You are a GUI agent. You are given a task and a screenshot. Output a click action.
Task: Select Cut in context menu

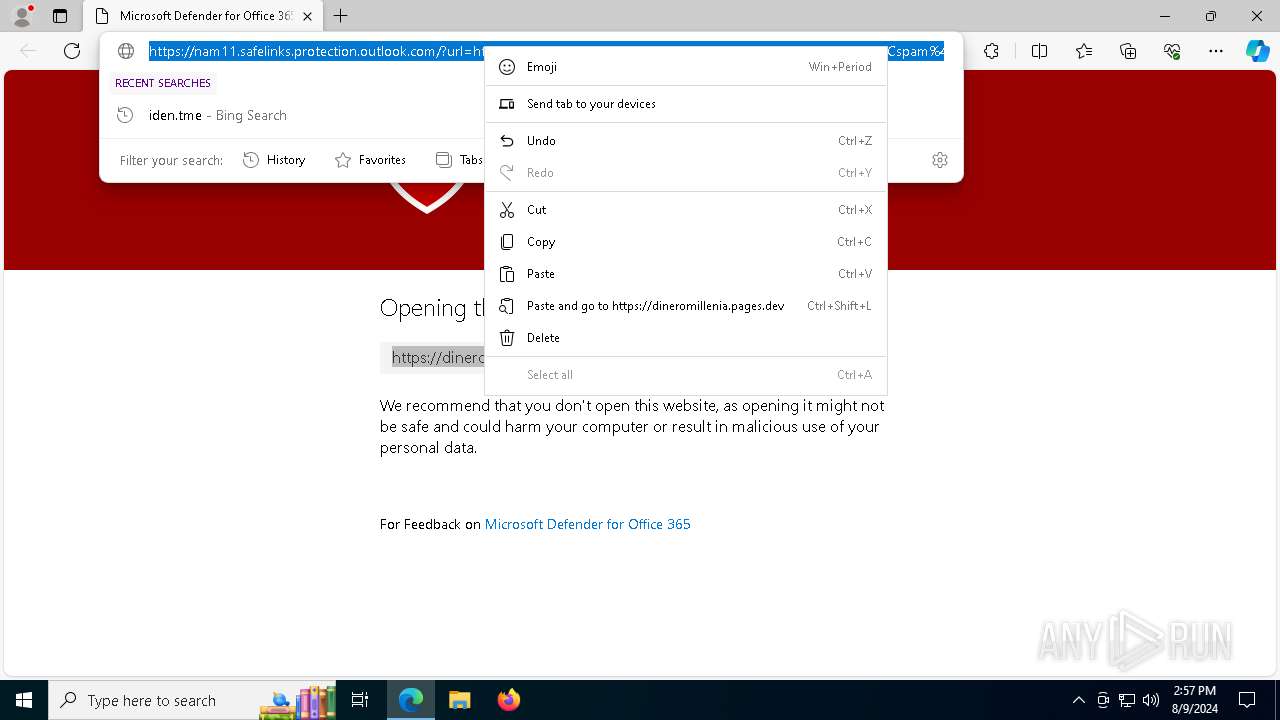point(686,210)
